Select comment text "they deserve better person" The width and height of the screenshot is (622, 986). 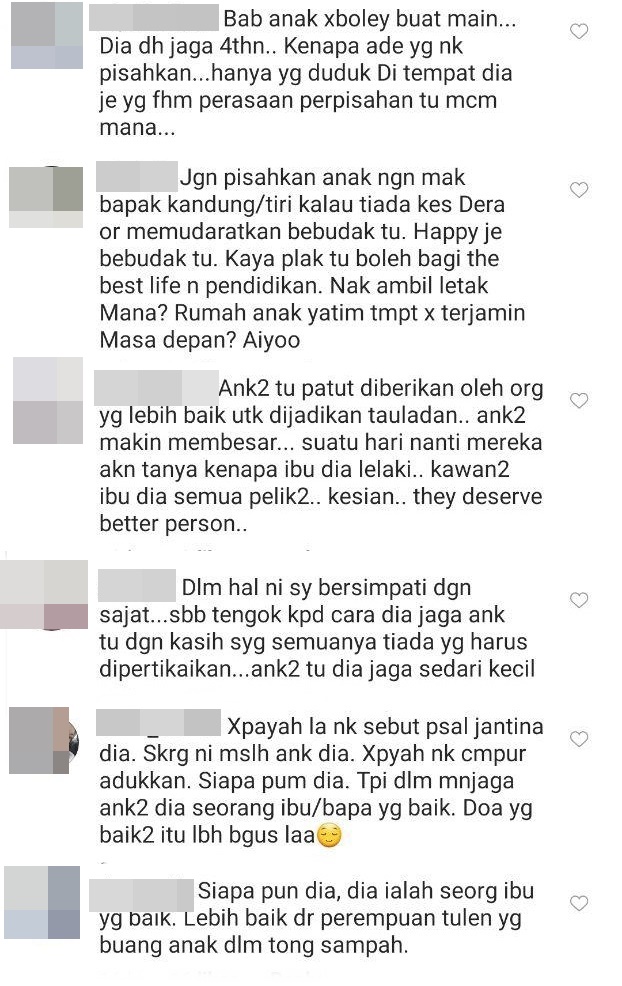321,510
